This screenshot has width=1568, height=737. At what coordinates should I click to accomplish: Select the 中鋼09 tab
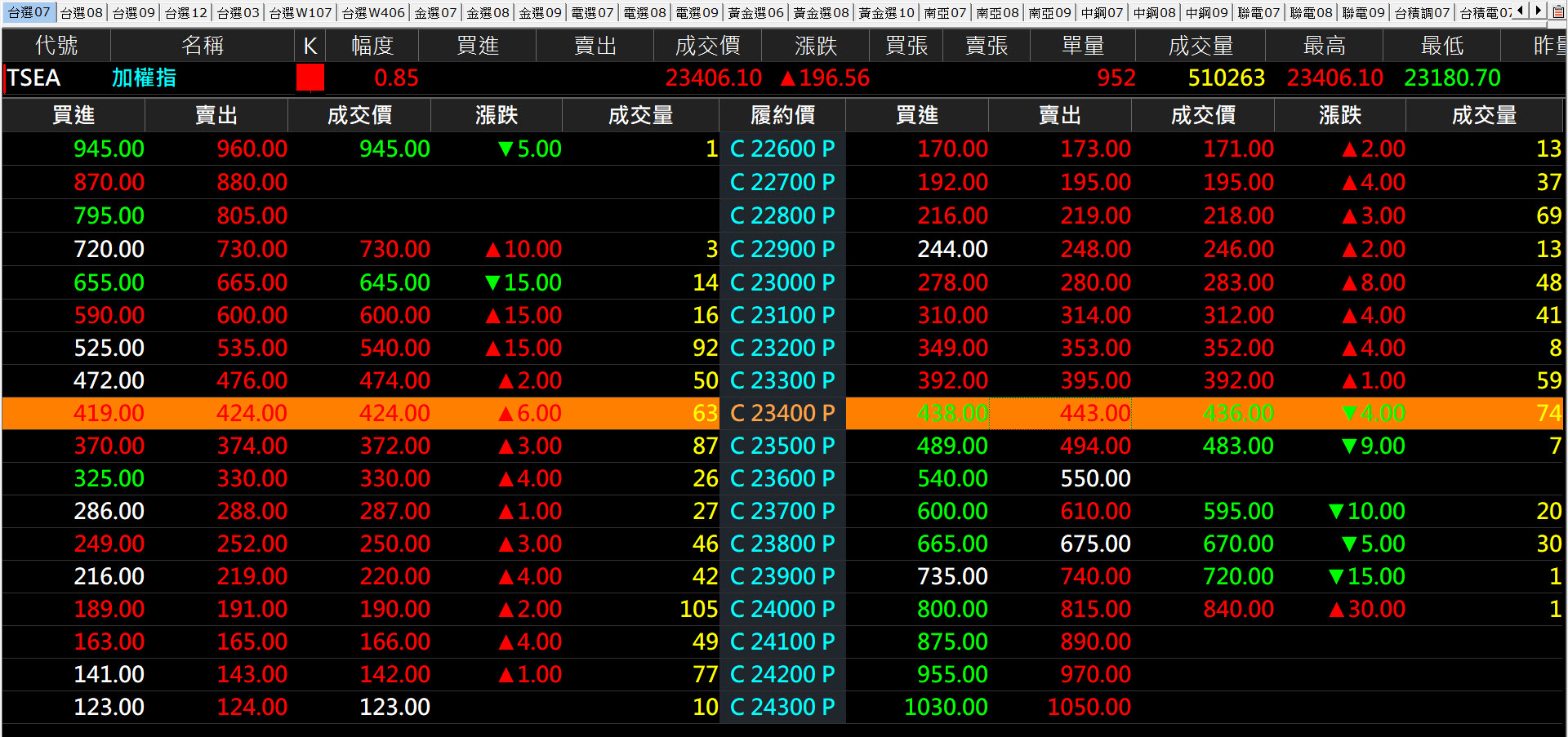[x=1206, y=13]
